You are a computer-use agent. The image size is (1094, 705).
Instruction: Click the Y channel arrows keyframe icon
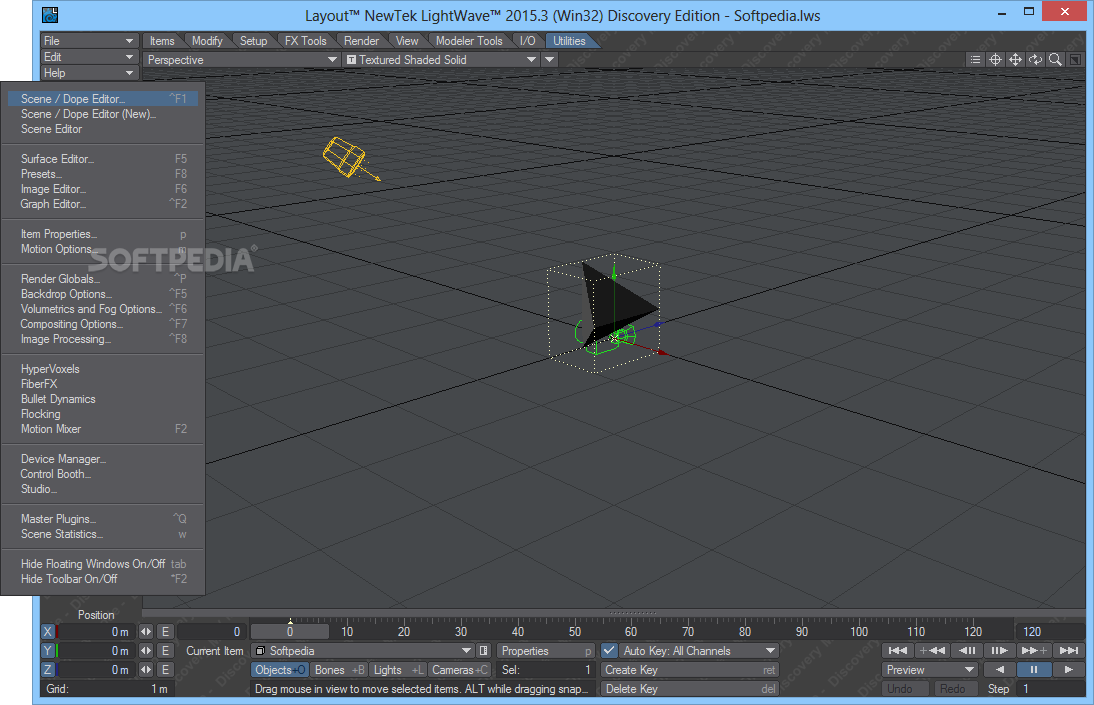coord(146,651)
